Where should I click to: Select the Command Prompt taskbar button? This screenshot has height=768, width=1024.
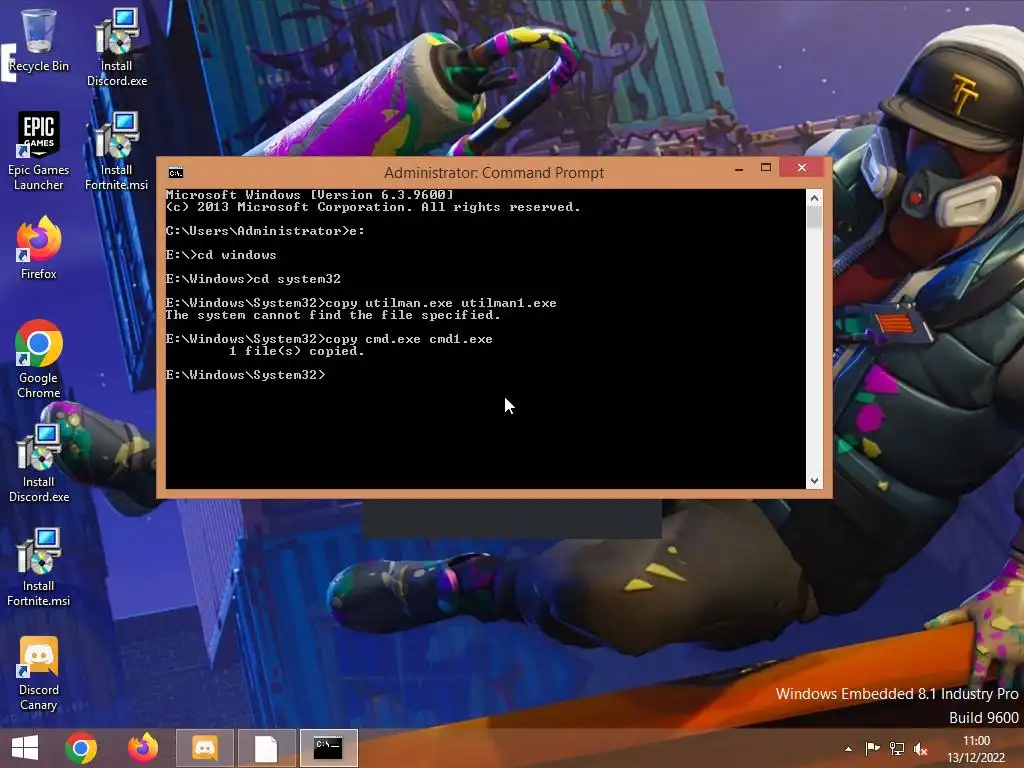[328, 748]
